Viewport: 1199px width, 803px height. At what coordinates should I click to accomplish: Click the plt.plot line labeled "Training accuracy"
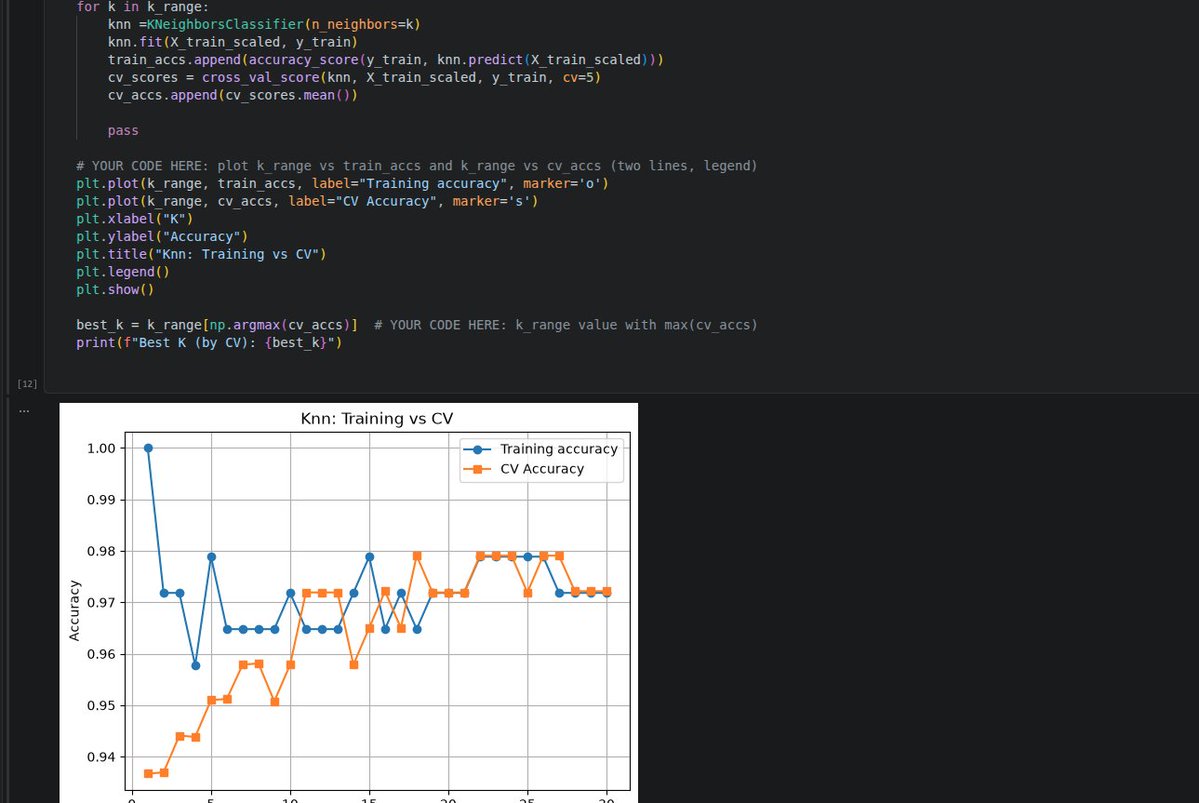pyautogui.click(x=343, y=184)
